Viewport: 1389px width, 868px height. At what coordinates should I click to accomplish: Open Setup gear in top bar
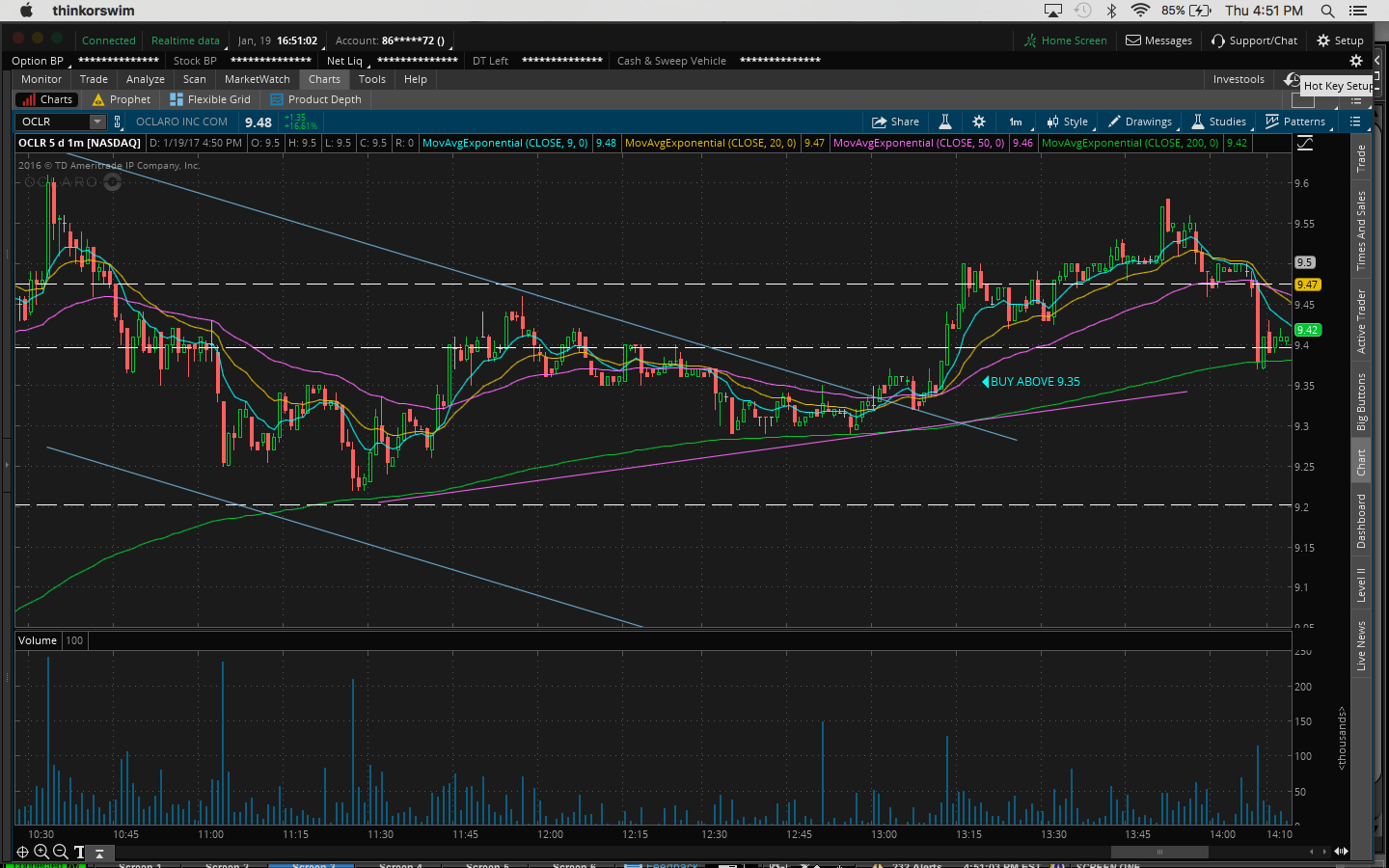1340,41
